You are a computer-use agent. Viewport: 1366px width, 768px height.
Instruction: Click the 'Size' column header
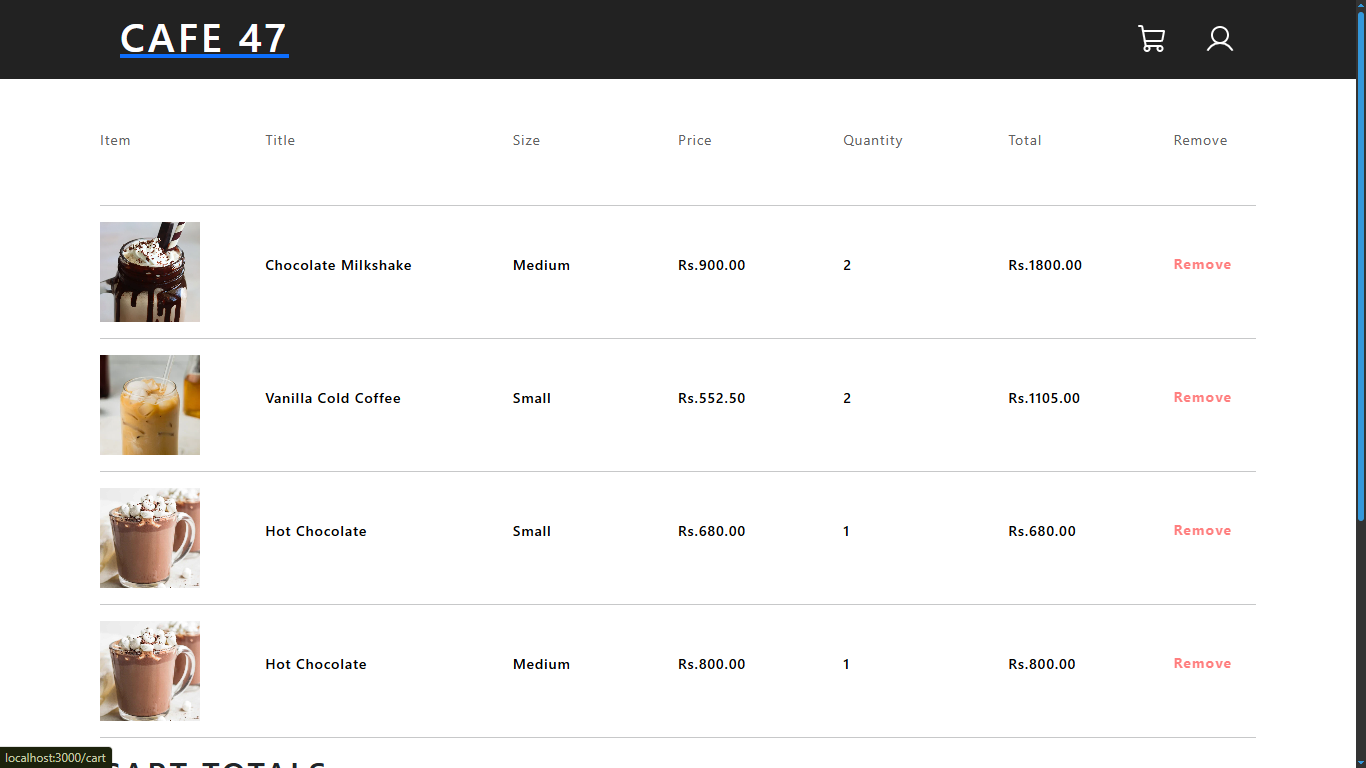point(526,140)
